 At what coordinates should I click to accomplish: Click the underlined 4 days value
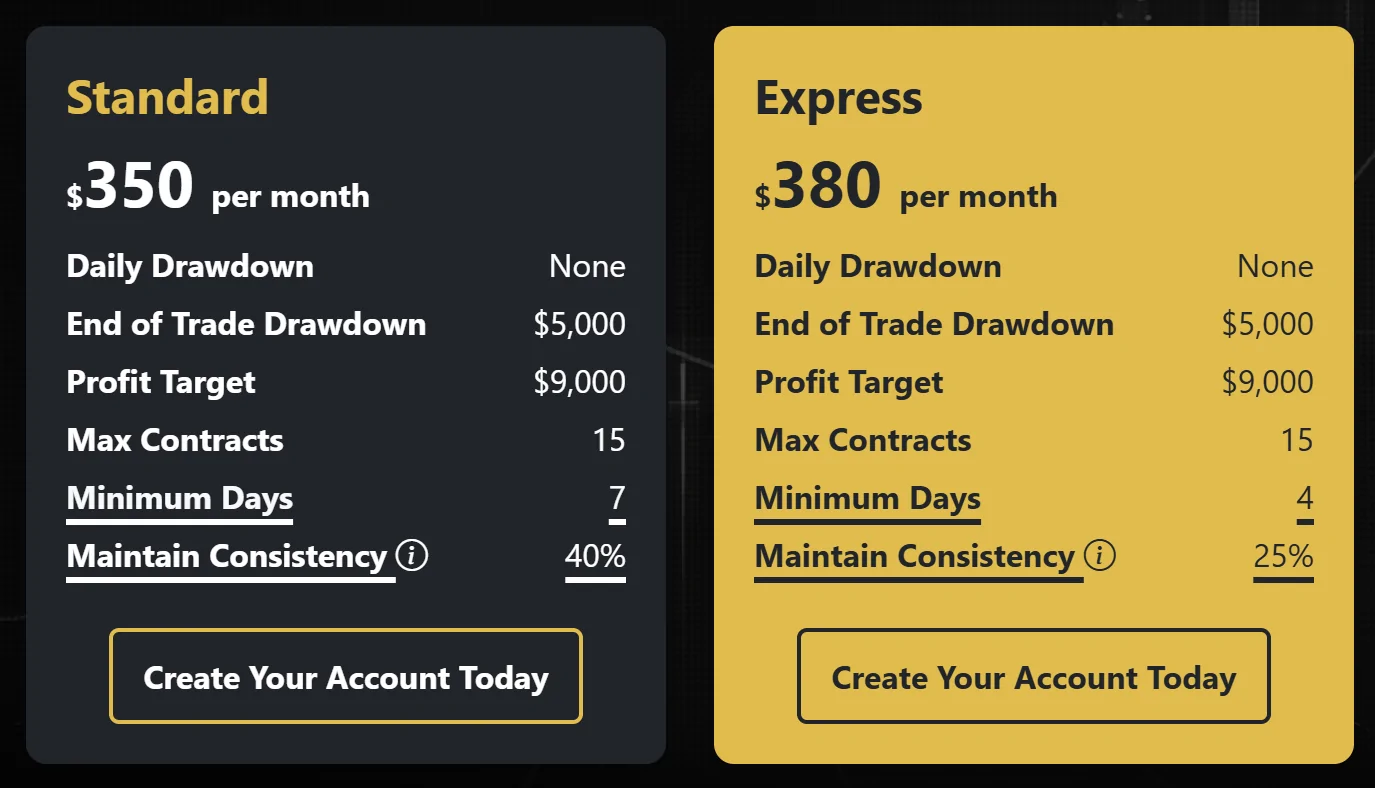(x=1305, y=498)
